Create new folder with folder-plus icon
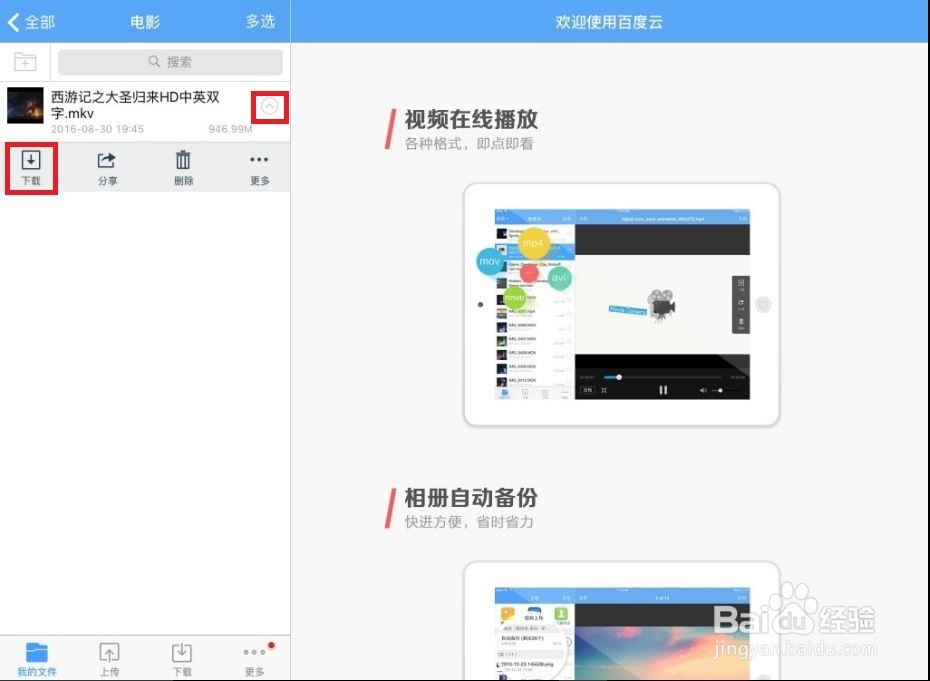 click(x=25, y=62)
